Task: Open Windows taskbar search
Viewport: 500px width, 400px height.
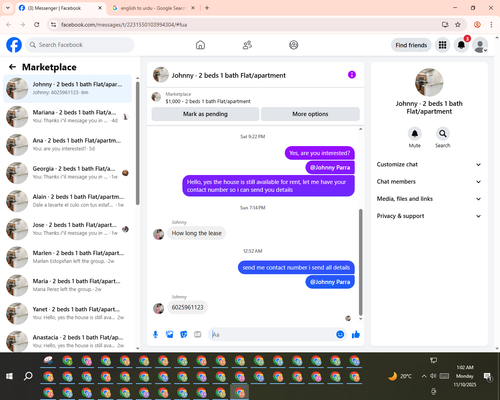Action: (28, 376)
